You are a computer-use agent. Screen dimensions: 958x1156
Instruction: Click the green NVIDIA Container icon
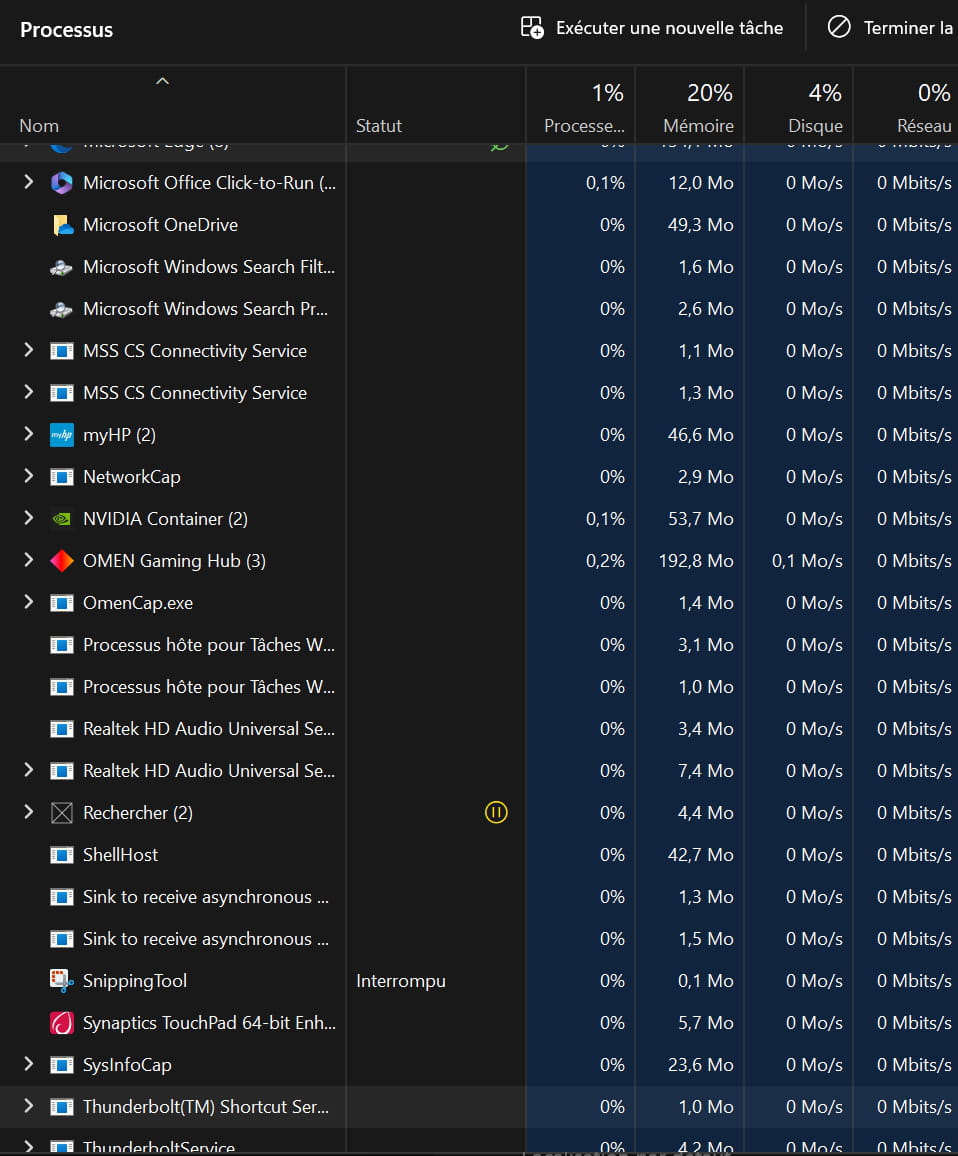[x=61, y=519]
